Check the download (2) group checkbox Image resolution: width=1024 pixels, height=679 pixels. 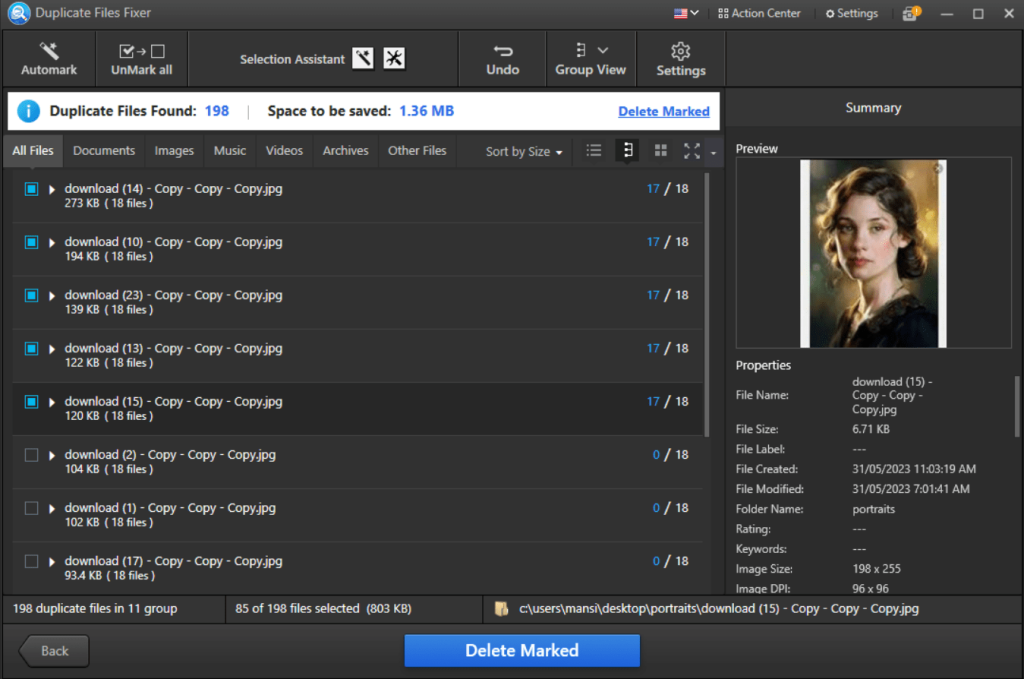click(x=31, y=455)
